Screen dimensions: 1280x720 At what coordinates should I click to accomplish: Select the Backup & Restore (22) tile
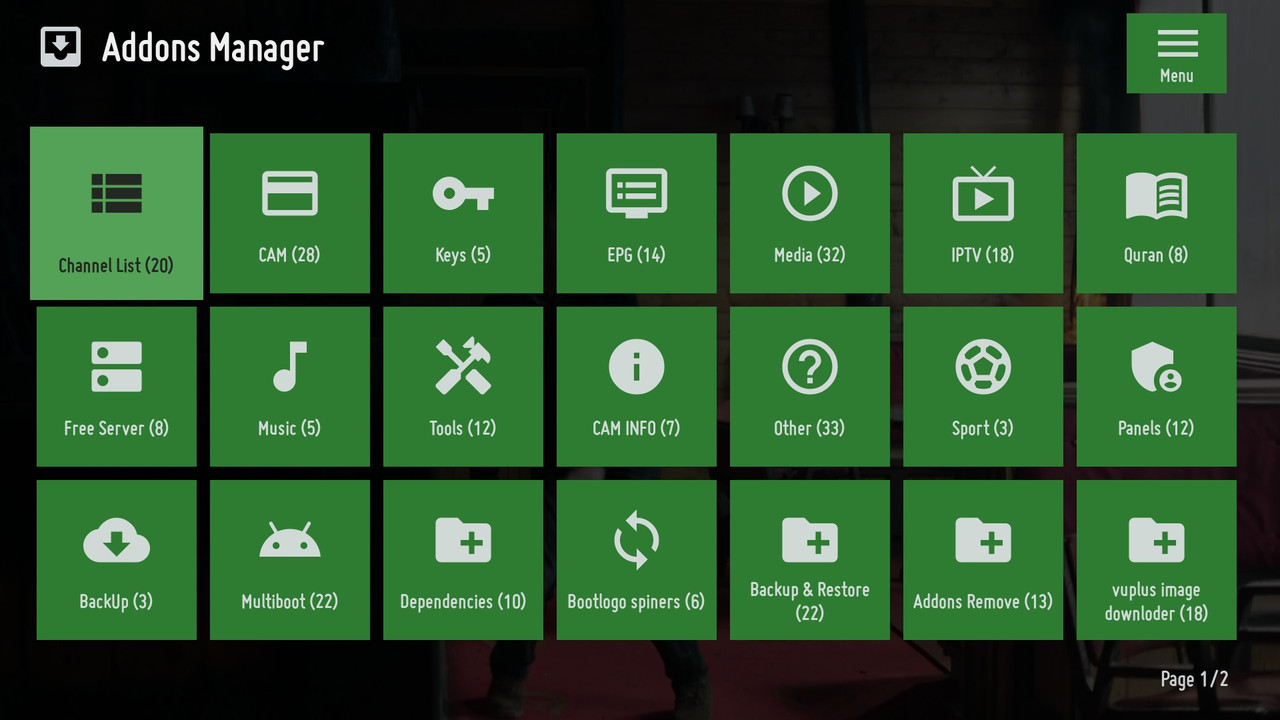pos(810,560)
